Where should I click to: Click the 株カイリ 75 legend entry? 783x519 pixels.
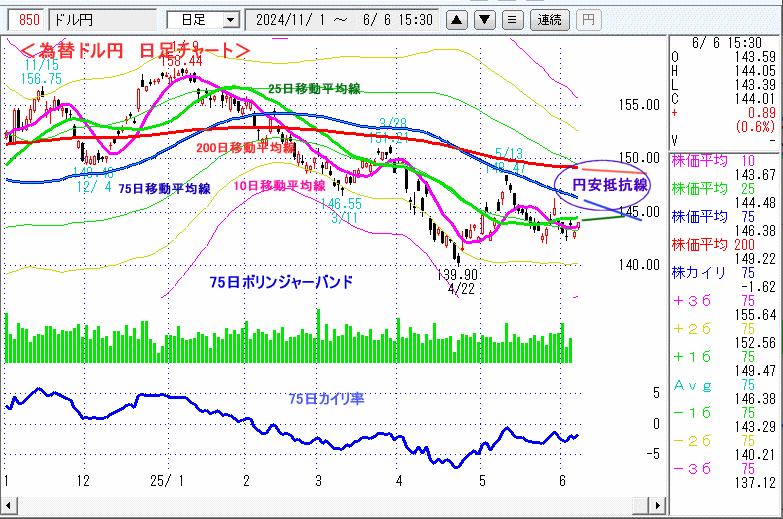[714, 273]
